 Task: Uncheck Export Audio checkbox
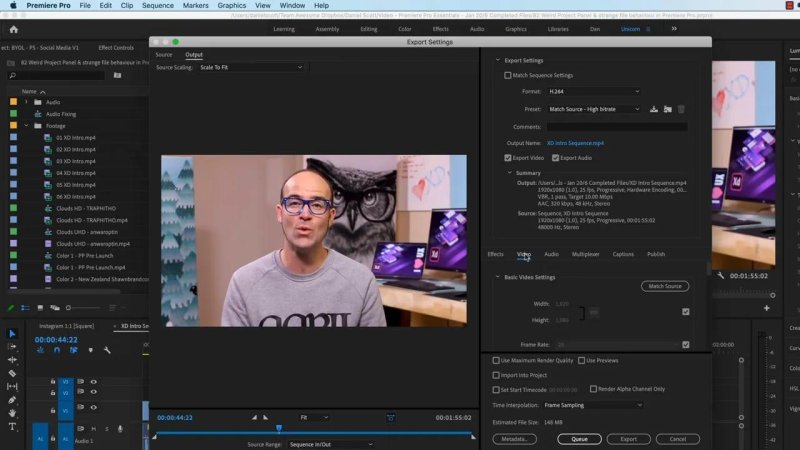point(556,158)
